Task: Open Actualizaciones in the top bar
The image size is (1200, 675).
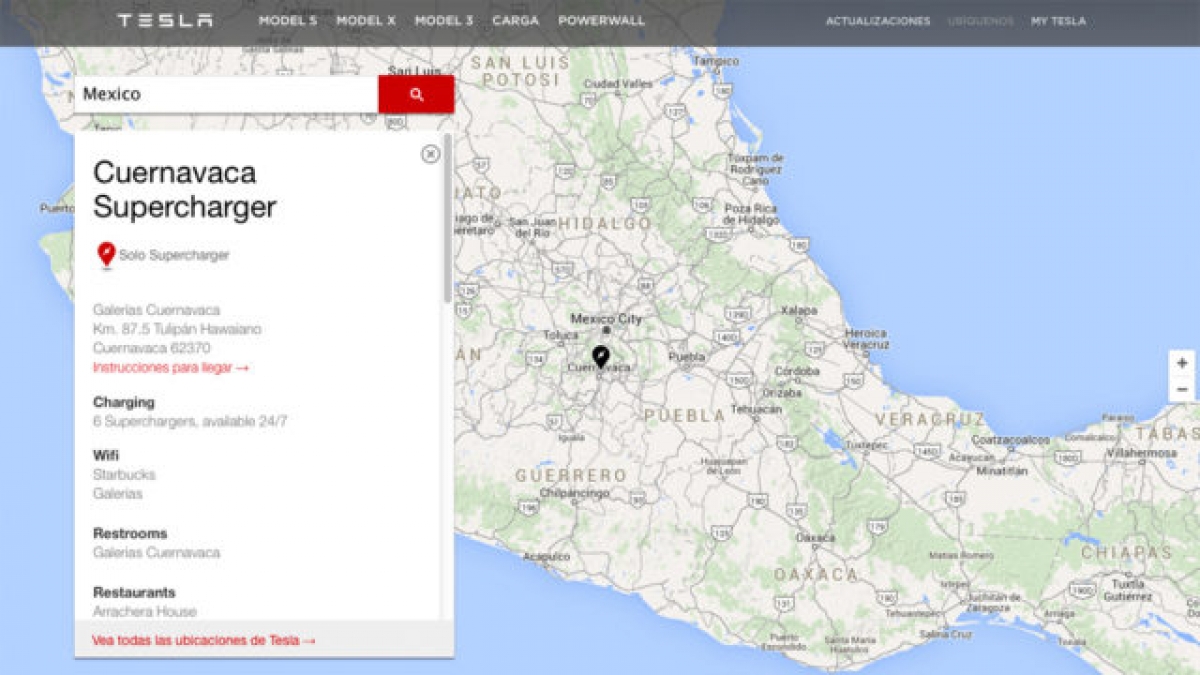Action: point(878,21)
